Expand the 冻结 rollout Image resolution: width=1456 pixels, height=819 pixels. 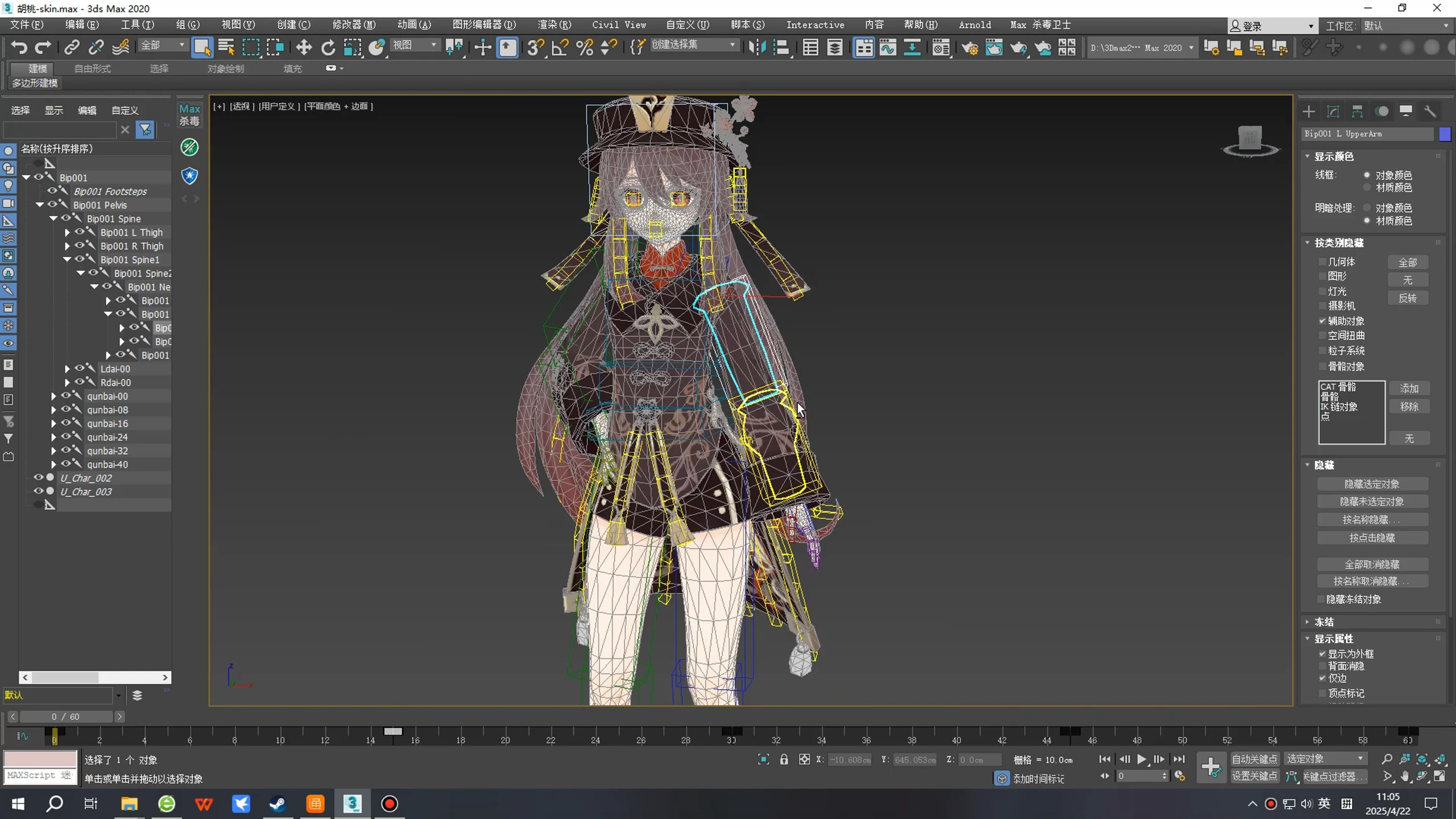pos(1323,622)
